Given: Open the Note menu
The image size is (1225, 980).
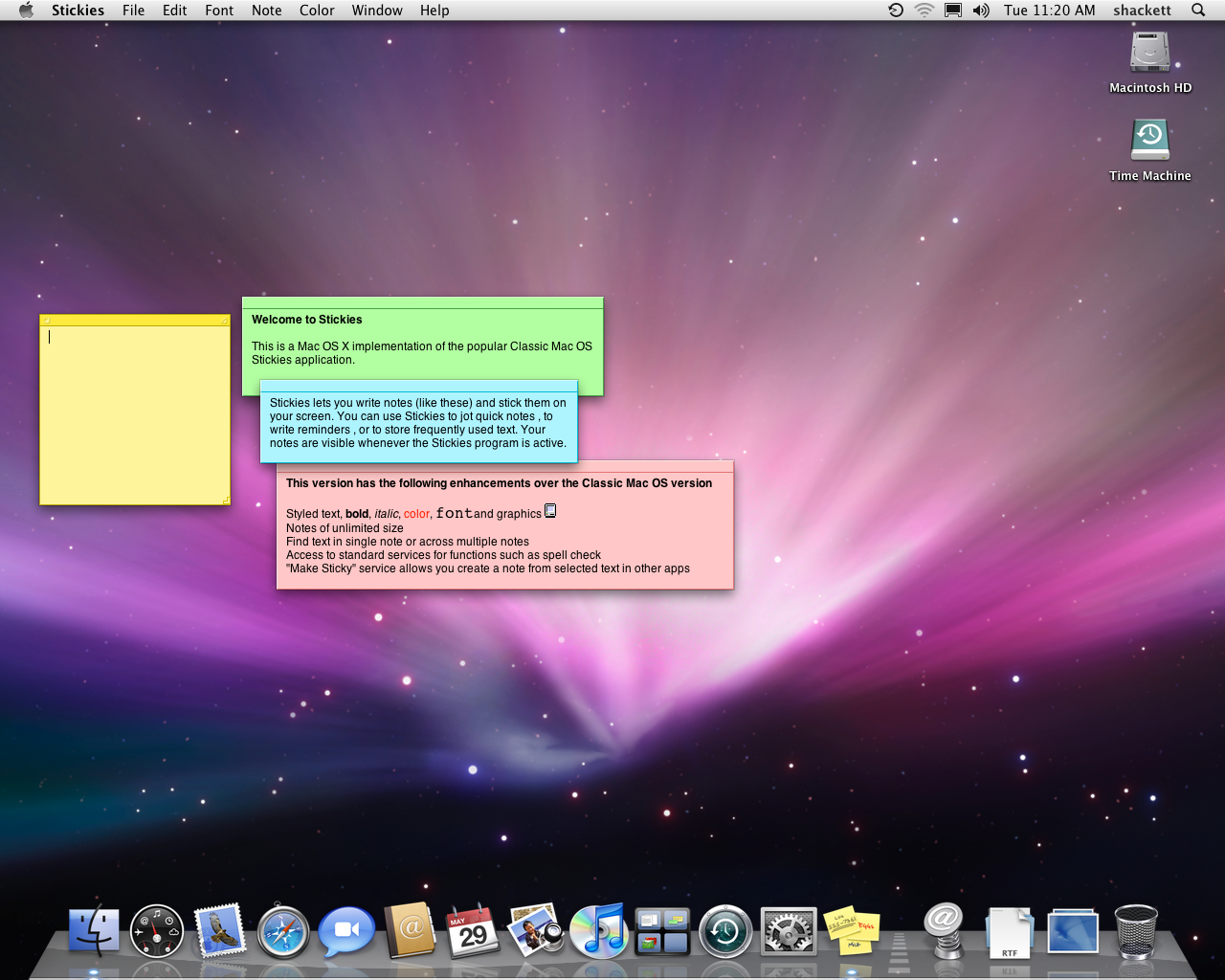Looking at the screenshot, I should pyautogui.click(x=266, y=11).
